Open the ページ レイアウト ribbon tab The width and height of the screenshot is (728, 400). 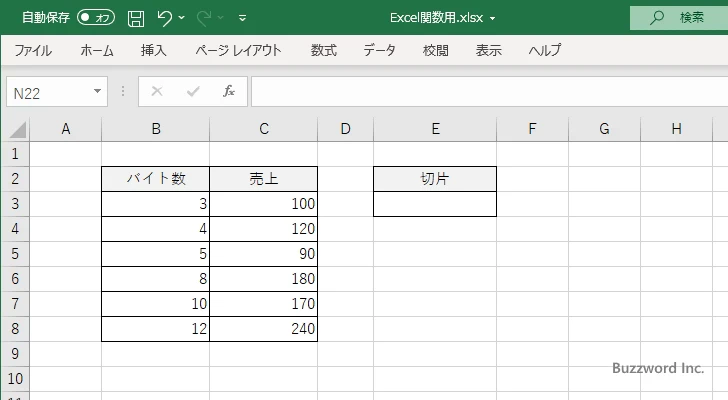pos(238,50)
